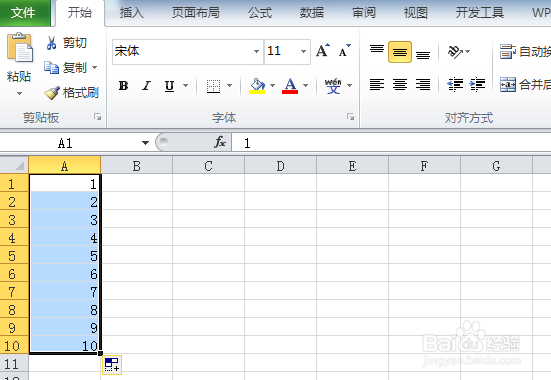Center text horizontally
551x380 pixels.
[400, 85]
